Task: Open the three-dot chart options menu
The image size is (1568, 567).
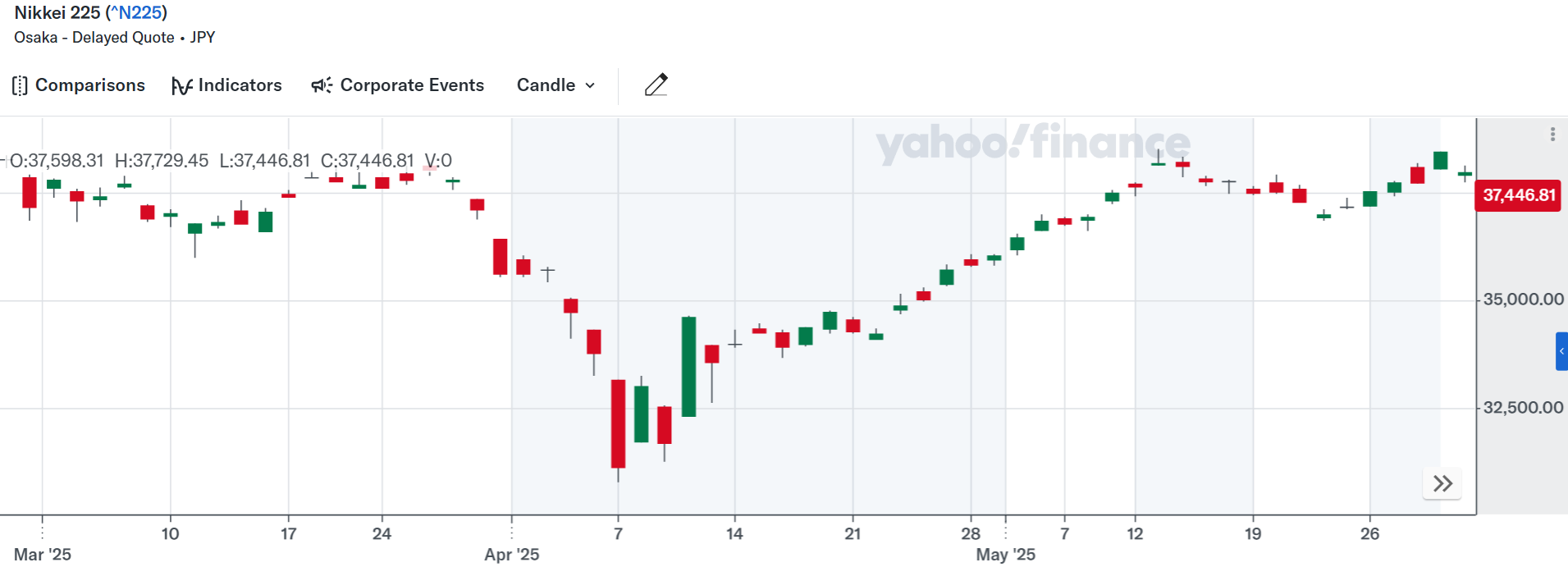Action: [1552, 135]
